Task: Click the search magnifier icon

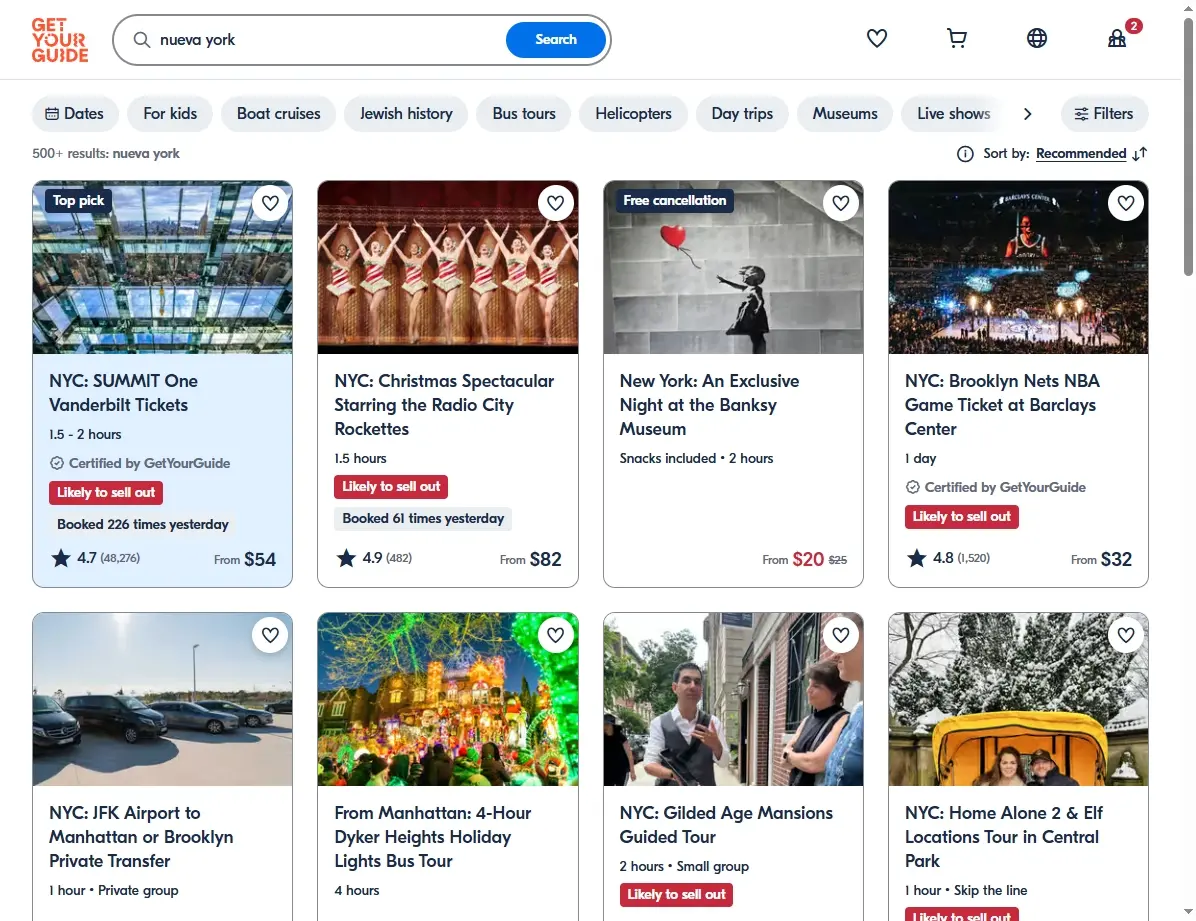Action: (141, 40)
